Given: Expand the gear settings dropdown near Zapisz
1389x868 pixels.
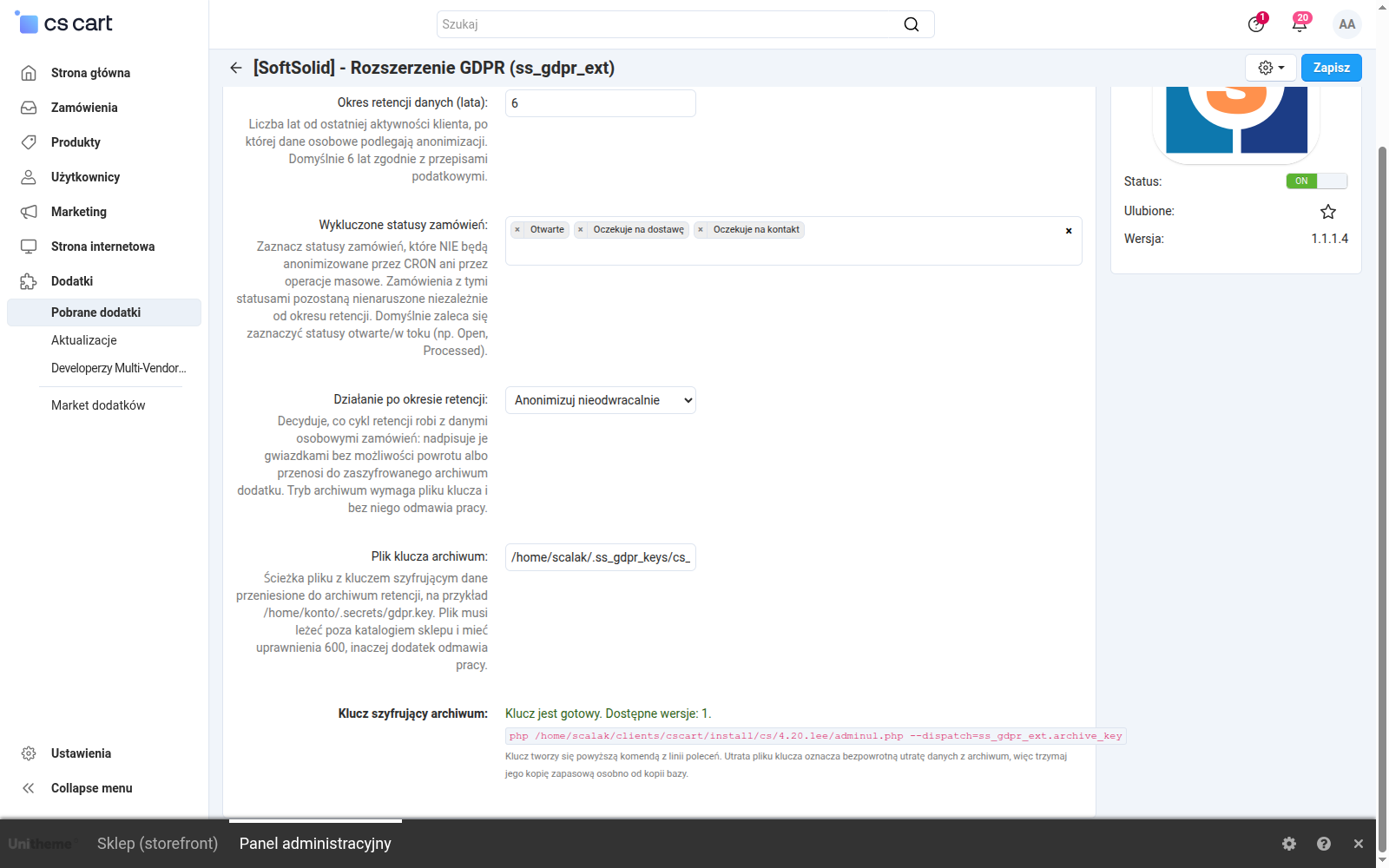Looking at the screenshot, I should 1271,68.
